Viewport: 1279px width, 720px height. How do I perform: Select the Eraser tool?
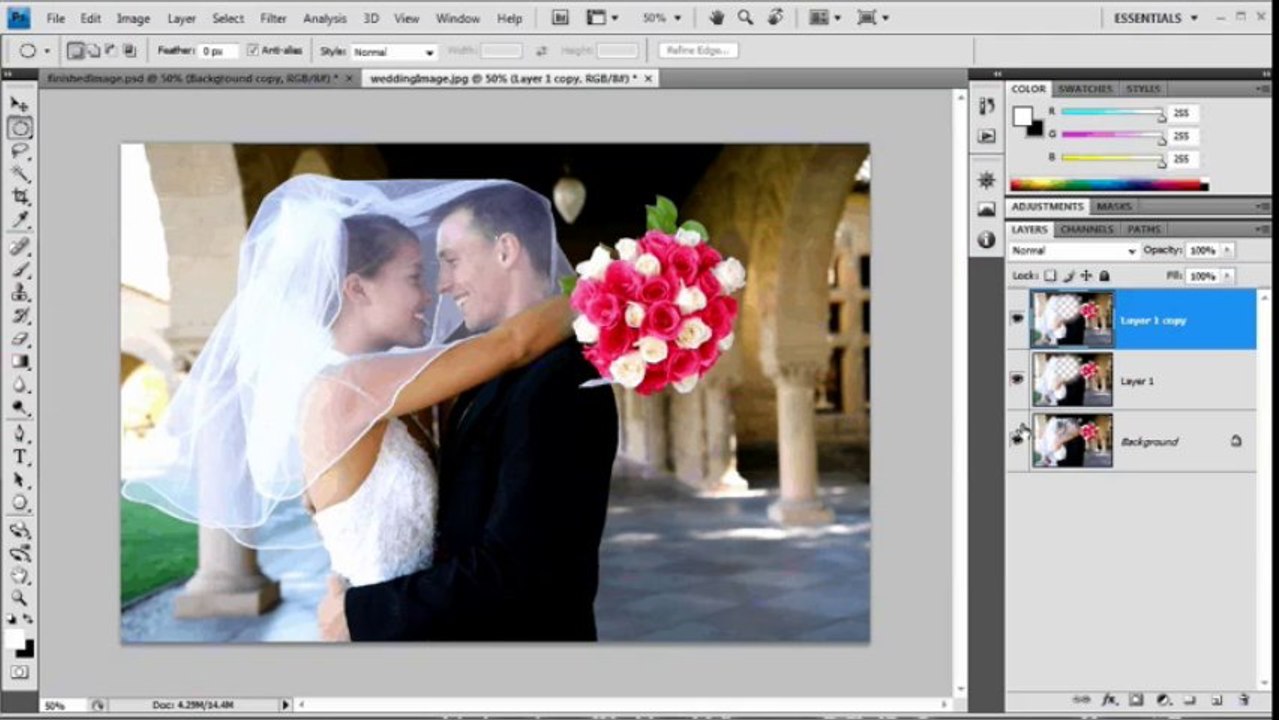click(20, 339)
